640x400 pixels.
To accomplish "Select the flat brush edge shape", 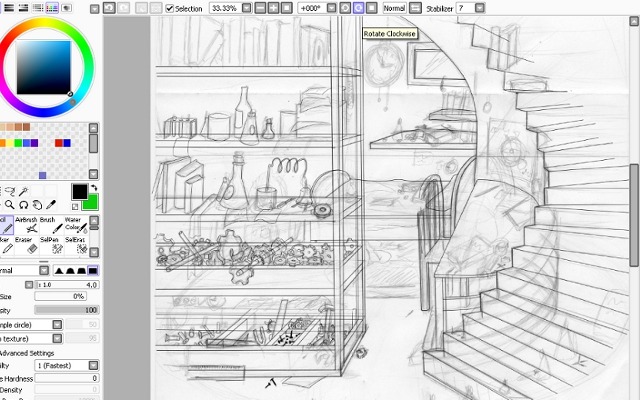I will [x=93, y=271].
